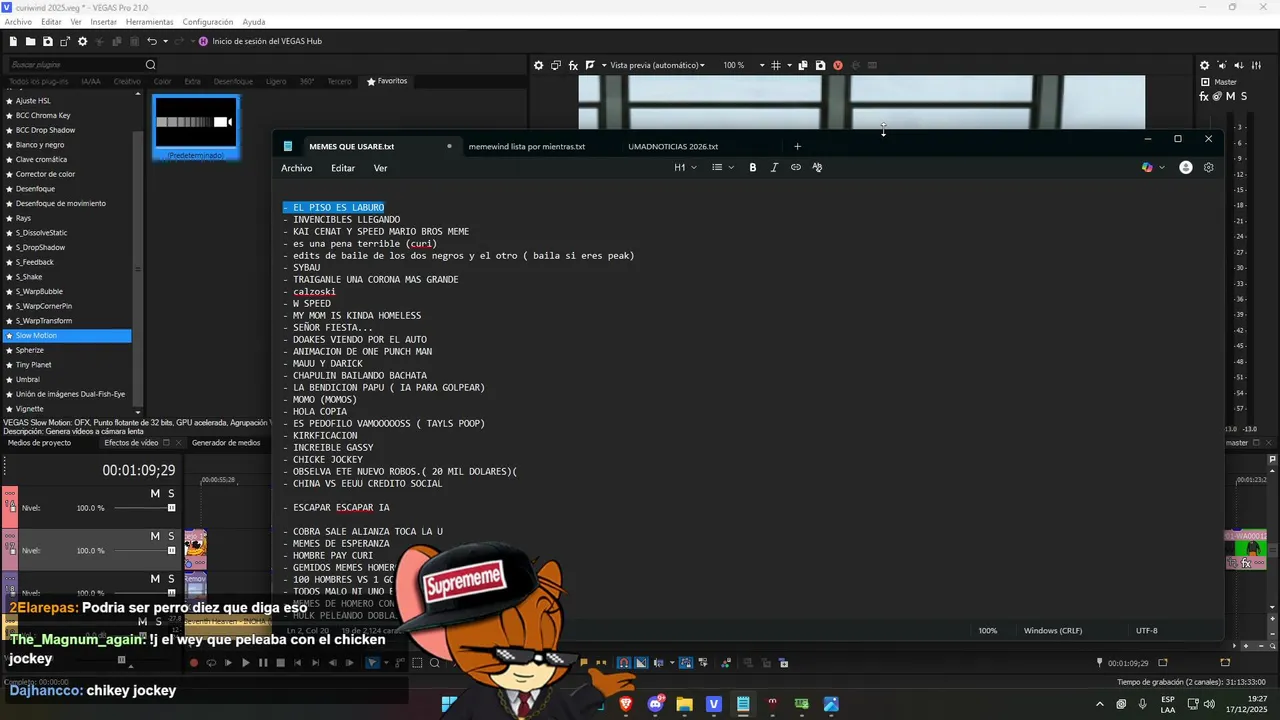Open the grid overlay dropdown arrow in preview
The image size is (1280, 720).
point(790,65)
